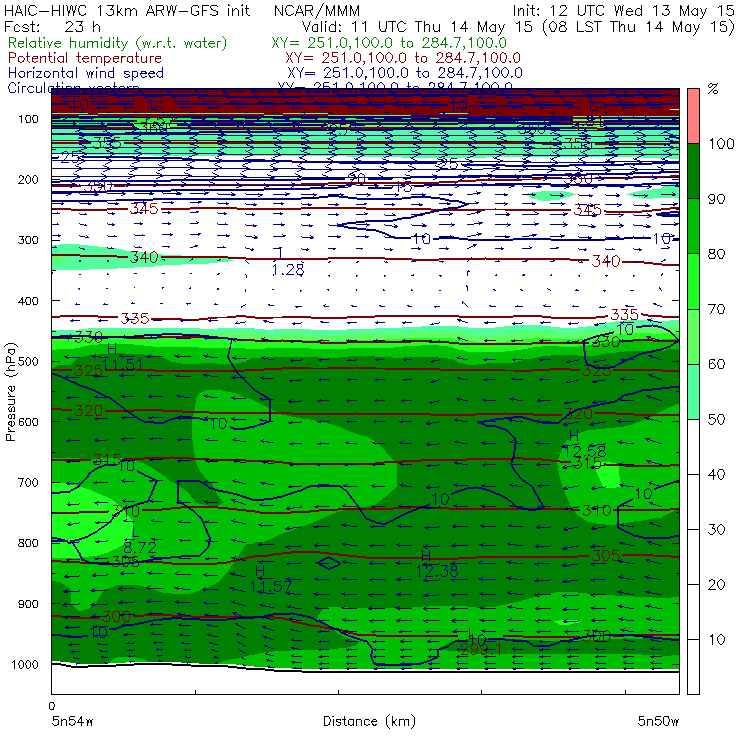This screenshot has height=740, width=740.
Task: Click the "11.57" wind maximum value
Action: [x=271, y=587]
